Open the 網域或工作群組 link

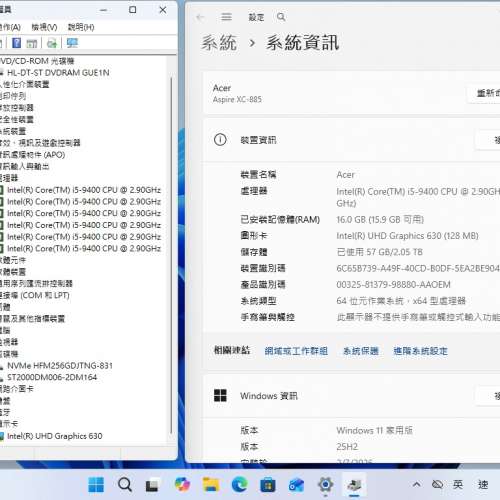296,351
